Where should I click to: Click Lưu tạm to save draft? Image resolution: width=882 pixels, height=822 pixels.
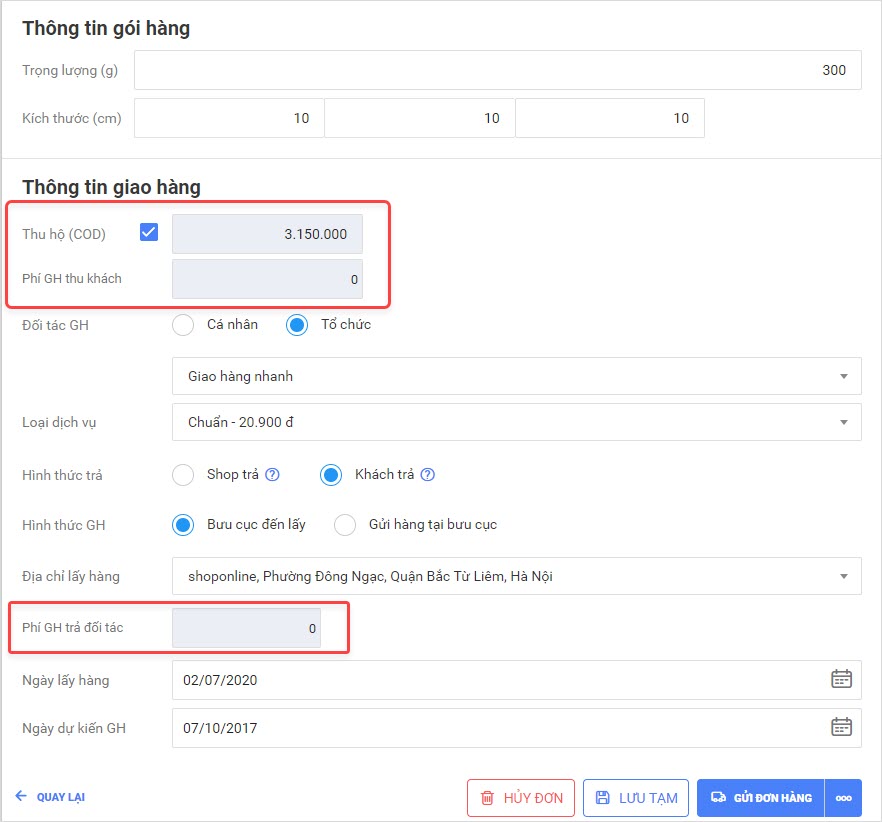635,798
